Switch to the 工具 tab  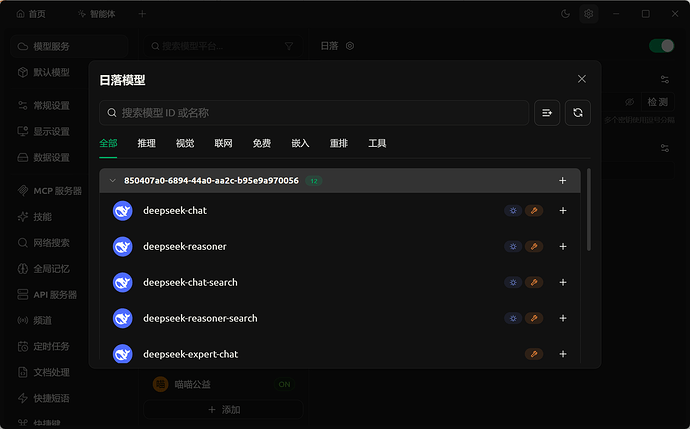point(377,143)
